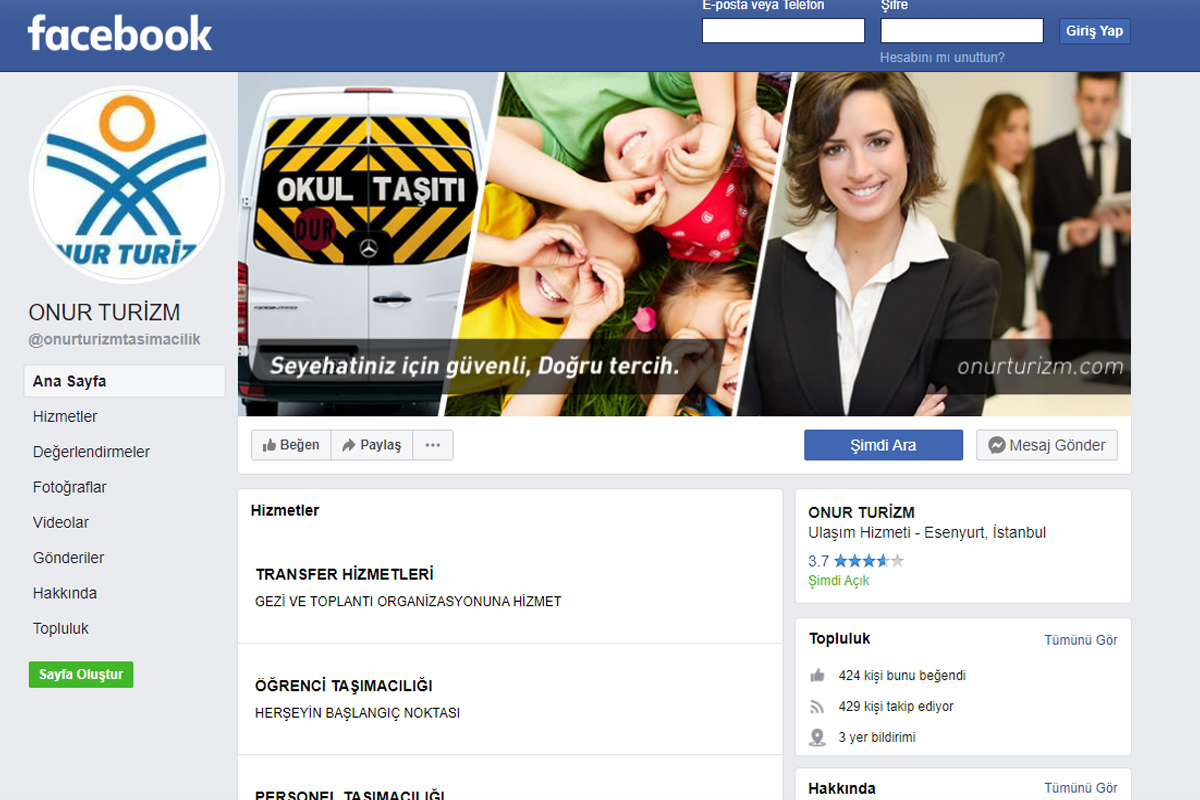Click the Topluluk card heading

tap(840, 639)
